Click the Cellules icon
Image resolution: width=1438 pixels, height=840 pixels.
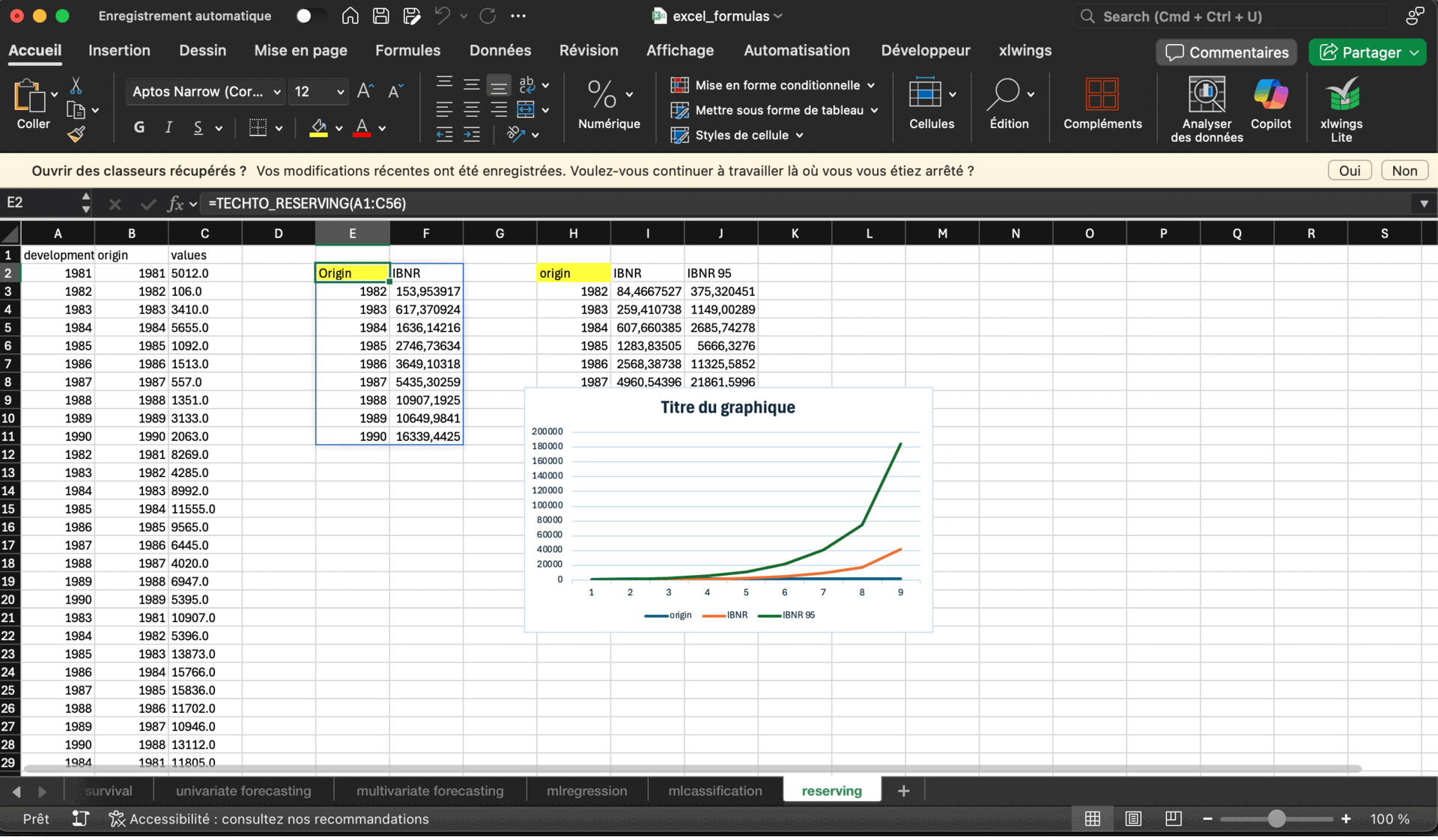(x=925, y=94)
